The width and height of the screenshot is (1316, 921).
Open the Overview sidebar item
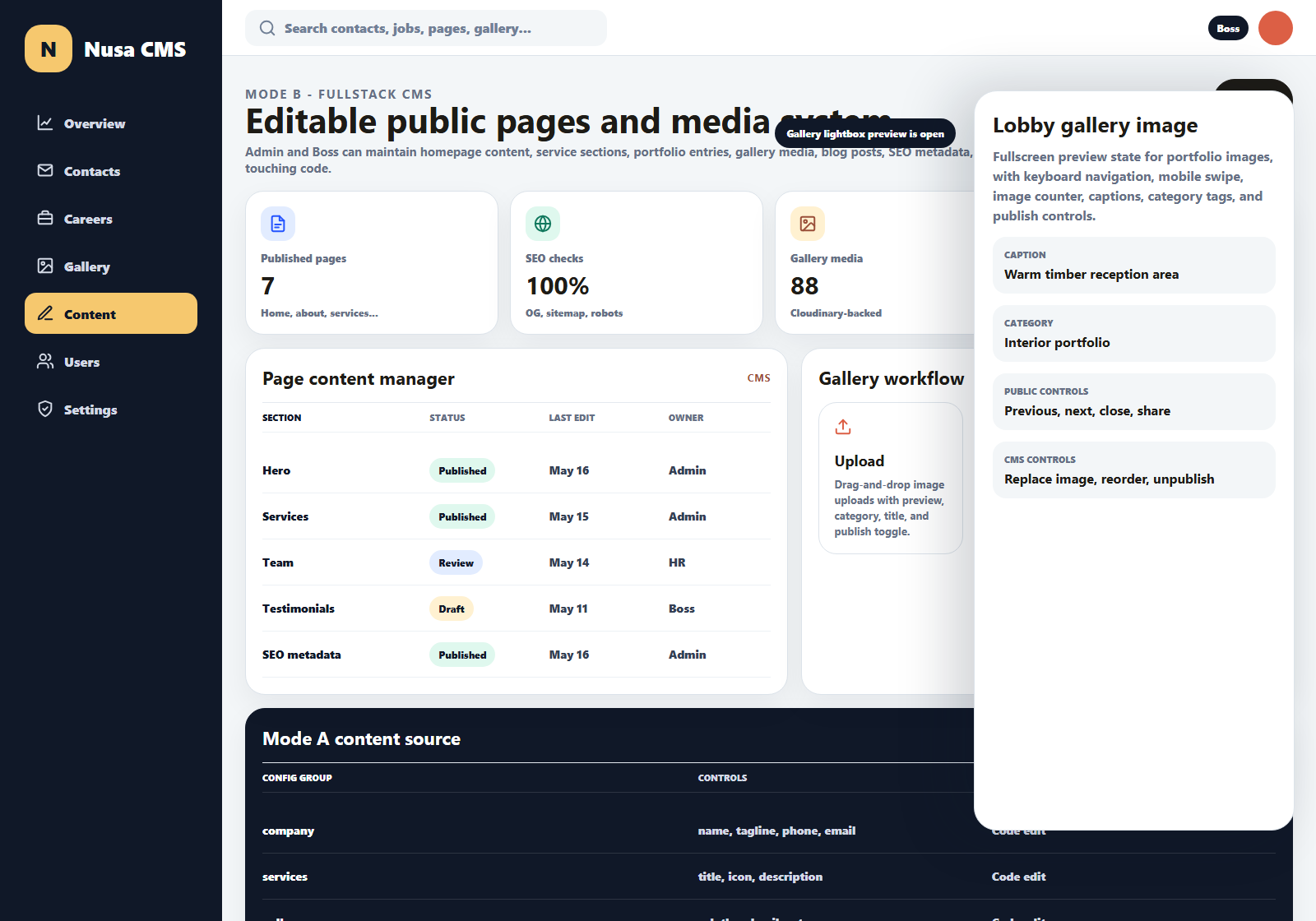point(111,123)
